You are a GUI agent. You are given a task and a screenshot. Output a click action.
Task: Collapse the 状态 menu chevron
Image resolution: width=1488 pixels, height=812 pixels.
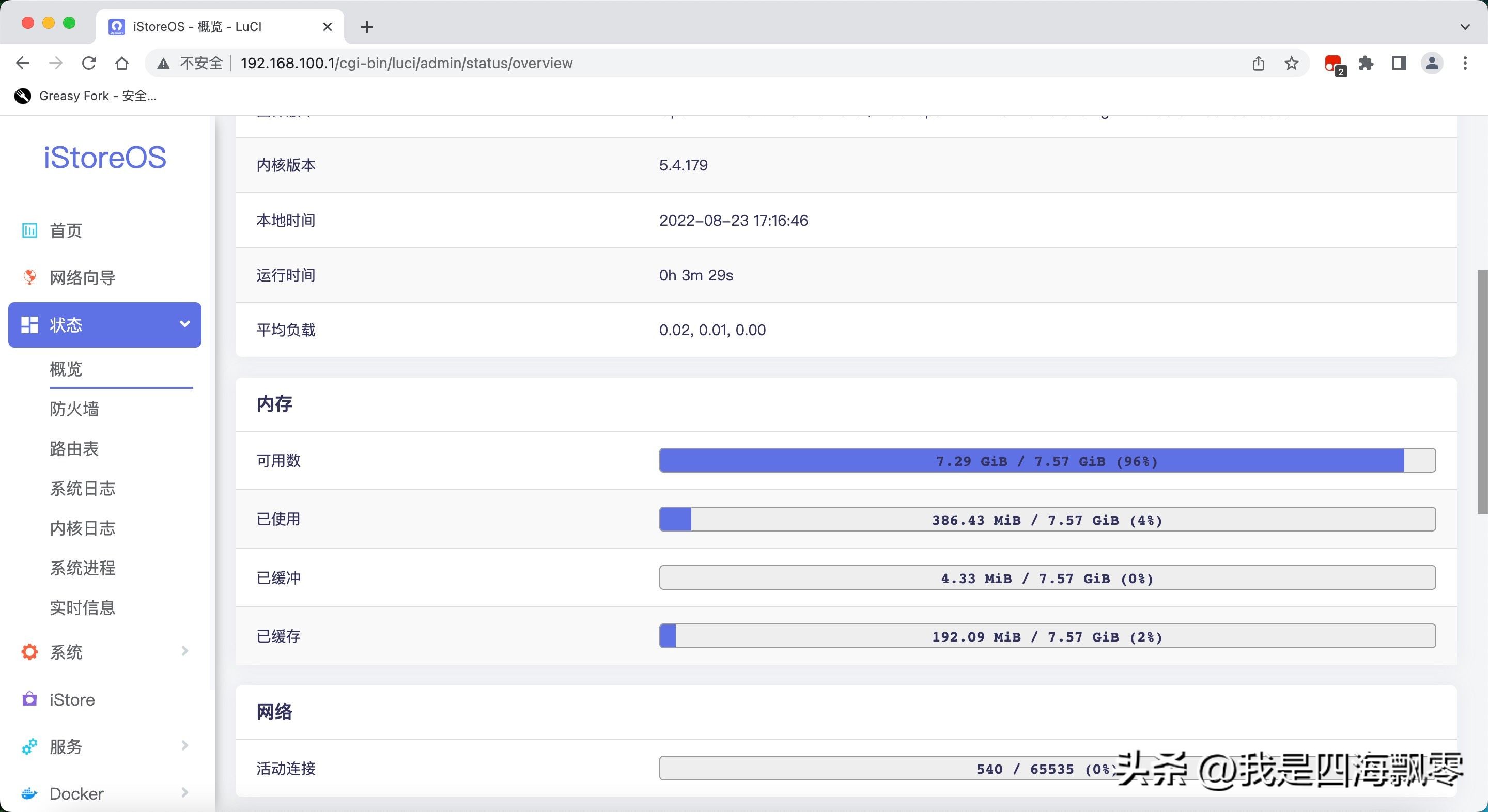[185, 324]
